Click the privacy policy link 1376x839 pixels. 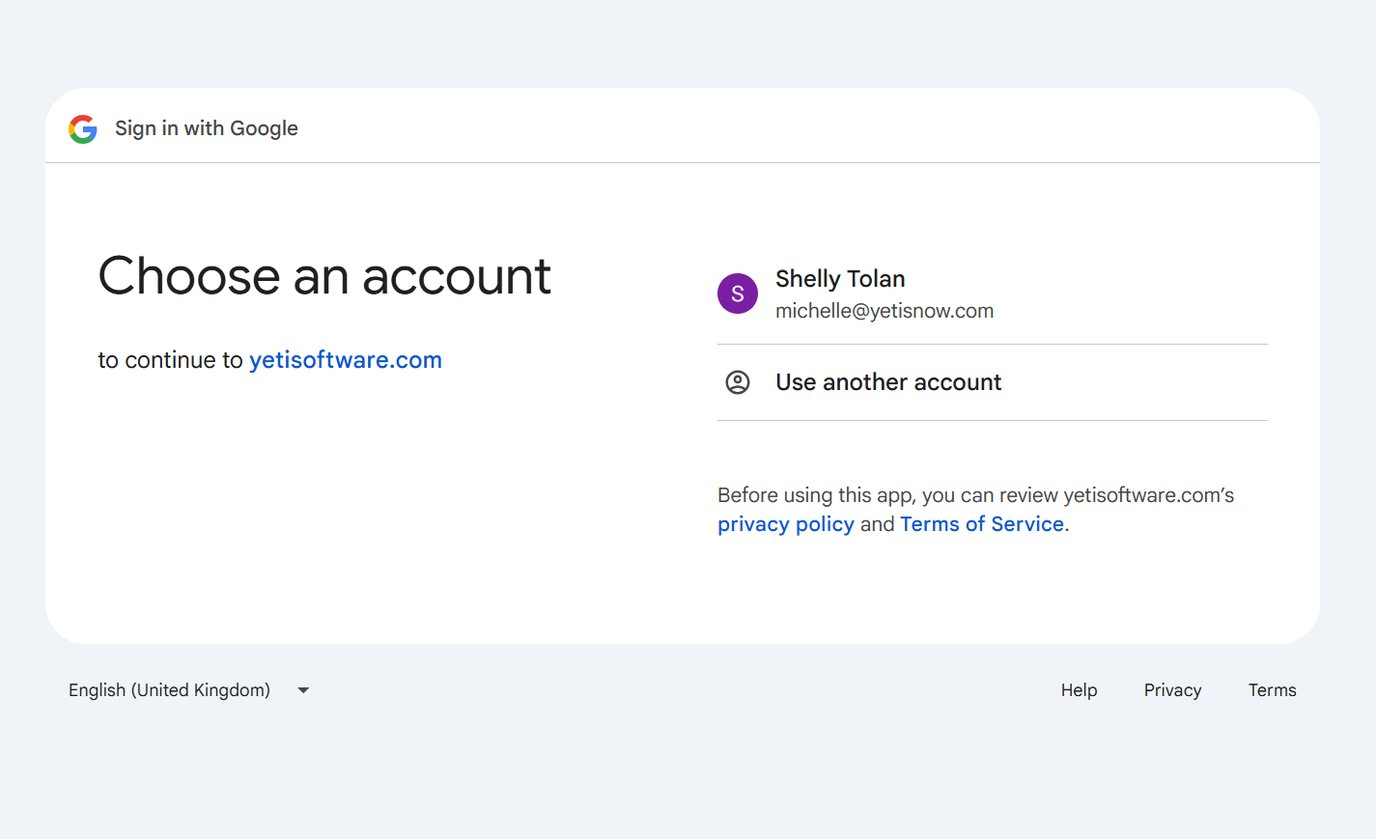[785, 523]
